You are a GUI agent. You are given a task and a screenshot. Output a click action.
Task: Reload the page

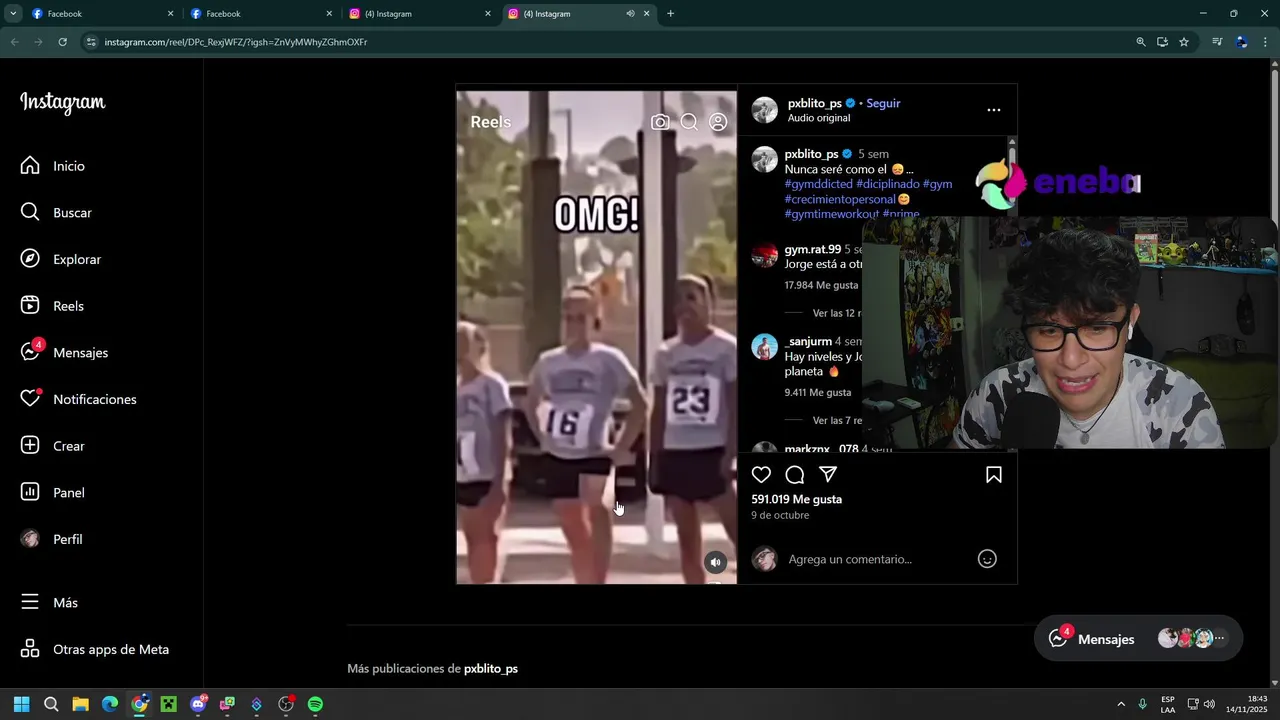62,42
